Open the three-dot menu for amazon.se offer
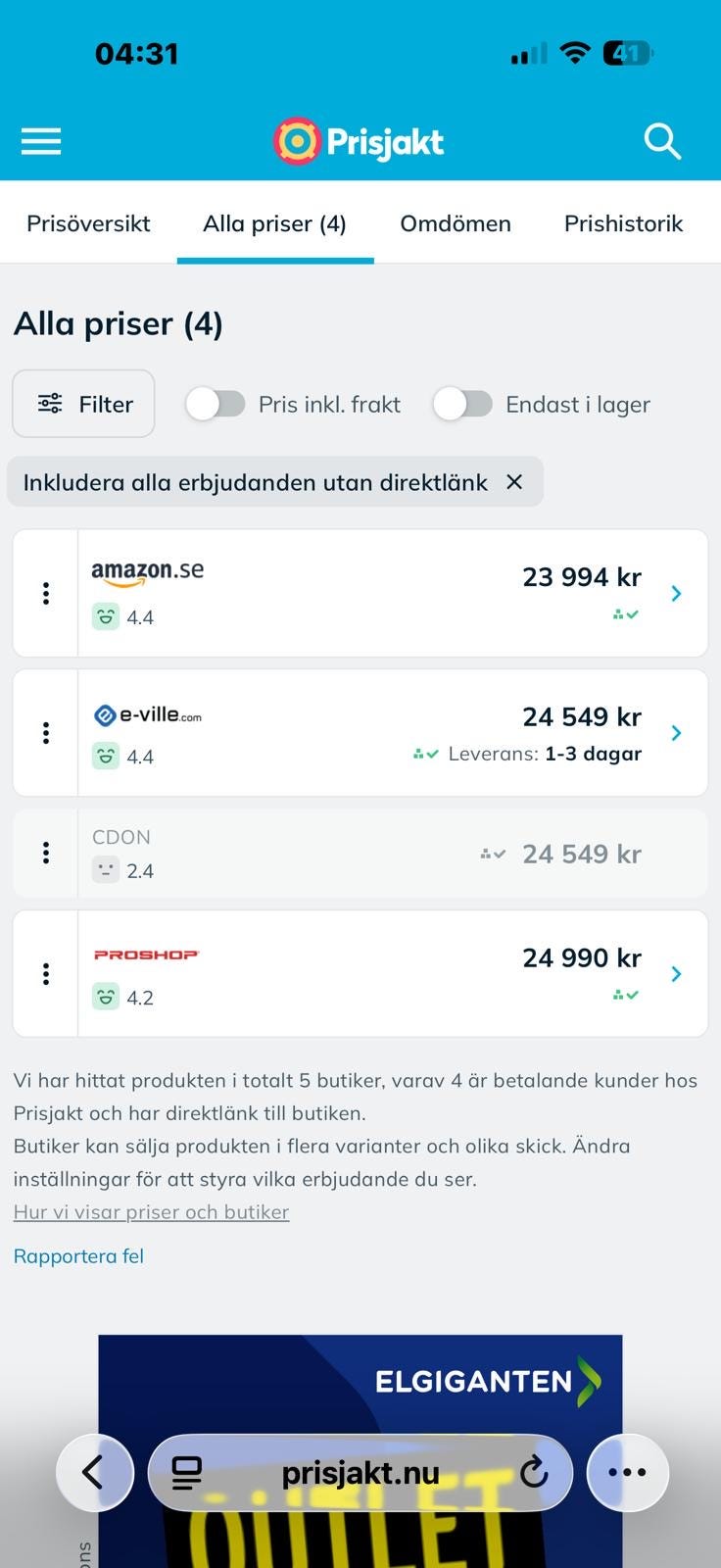Viewport: 721px width, 1568px height. point(46,593)
